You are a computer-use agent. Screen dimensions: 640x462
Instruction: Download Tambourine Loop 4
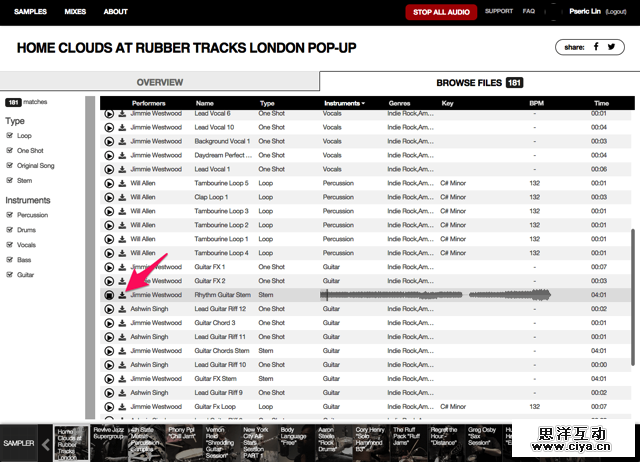click(122, 253)
